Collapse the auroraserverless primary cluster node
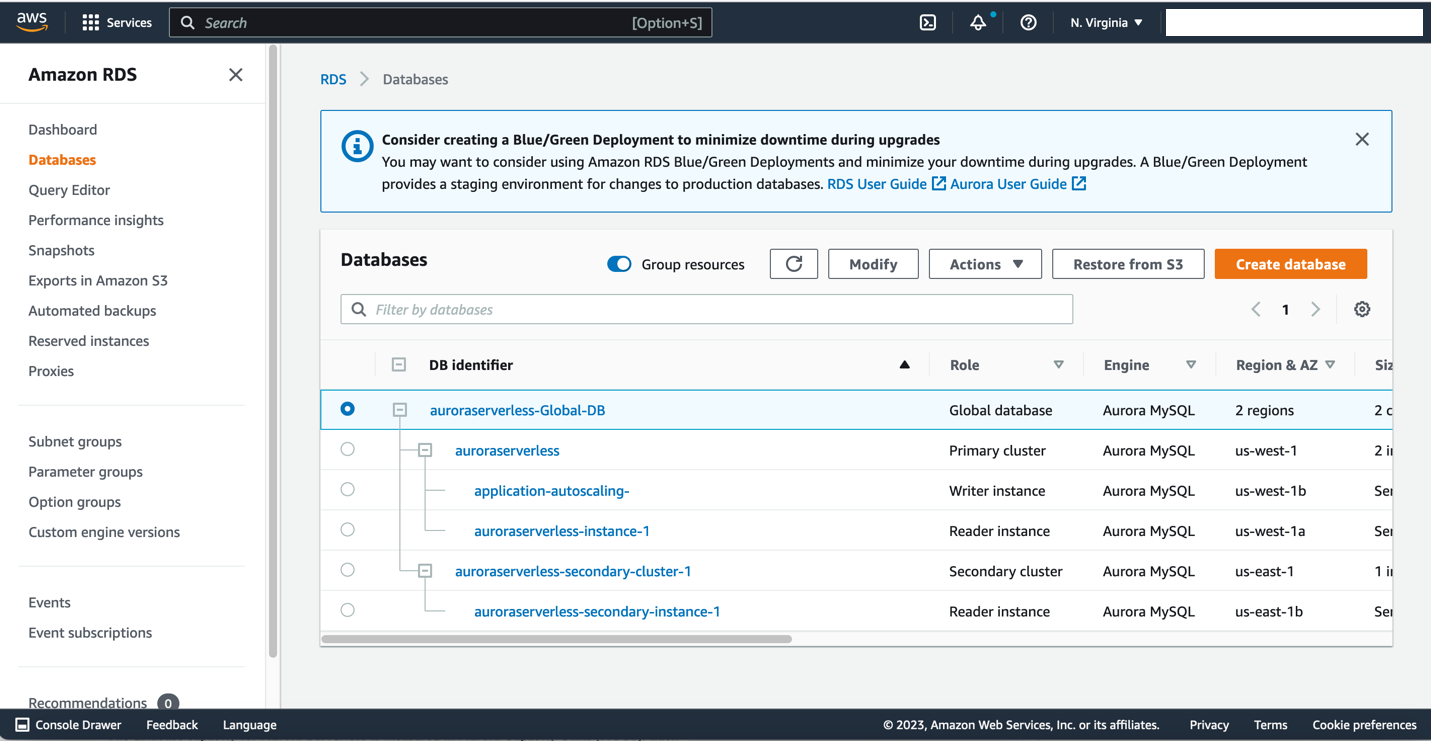 tap(425, 450)
